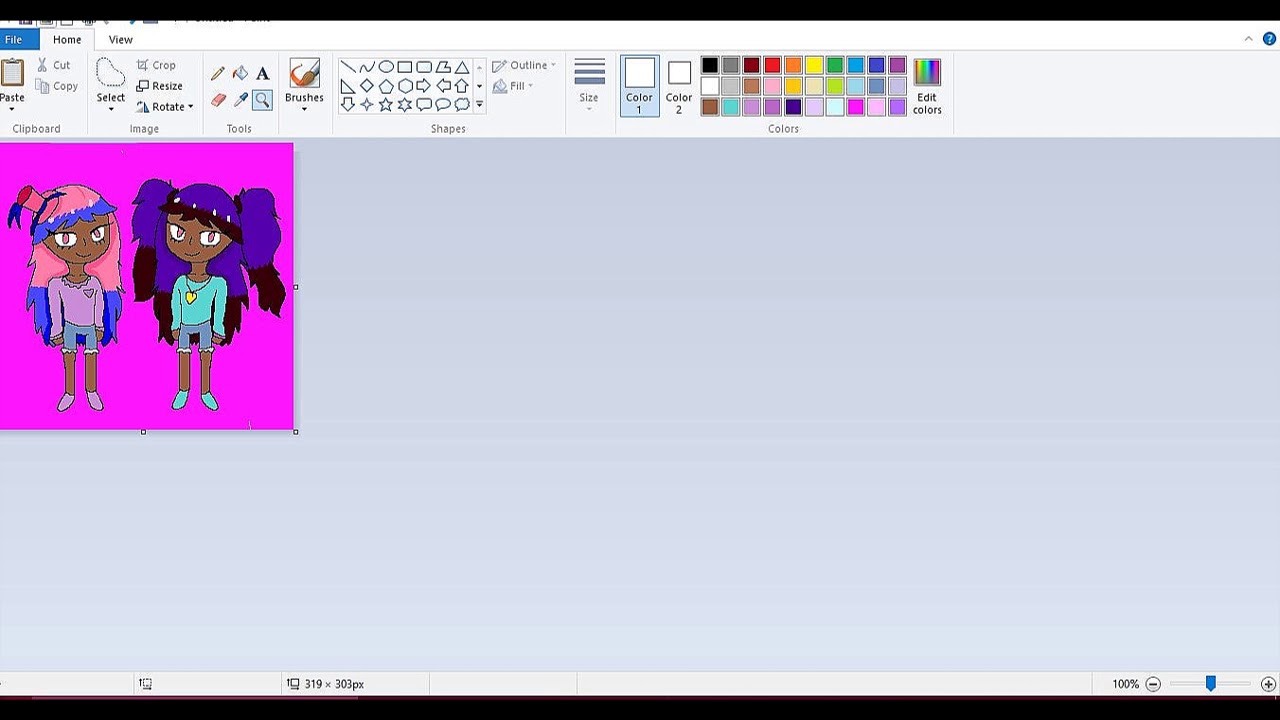Viewport: 1280px width, 720px height.
Task: Click the Crop button
Action: coord(156,65)
